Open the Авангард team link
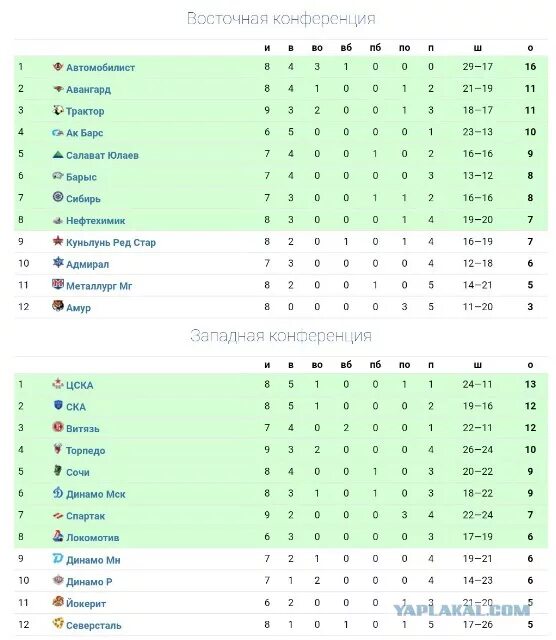The width and height of the screenshot is (556, 640). [88, 89]
